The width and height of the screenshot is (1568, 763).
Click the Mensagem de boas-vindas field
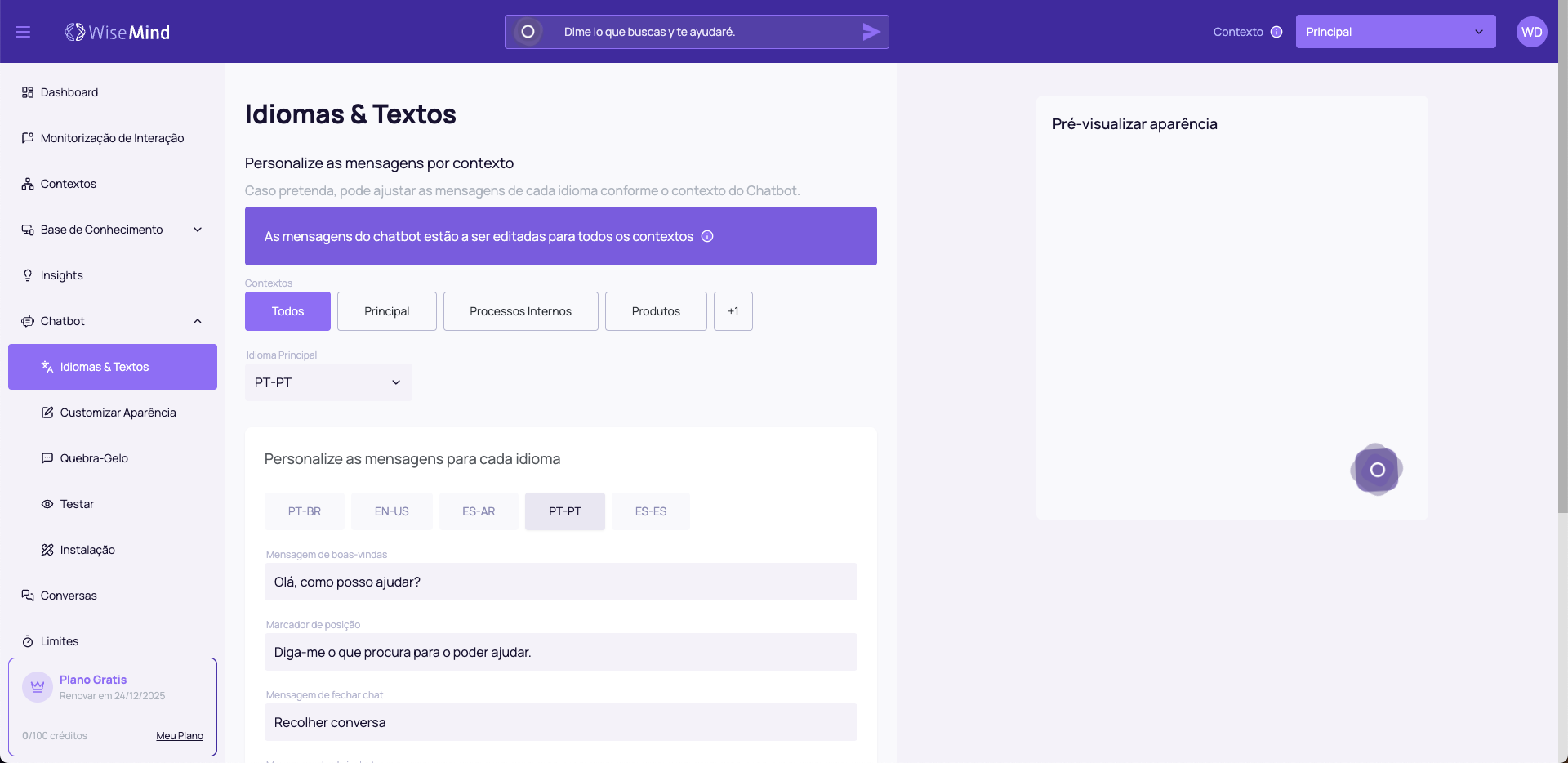[560, 582]
